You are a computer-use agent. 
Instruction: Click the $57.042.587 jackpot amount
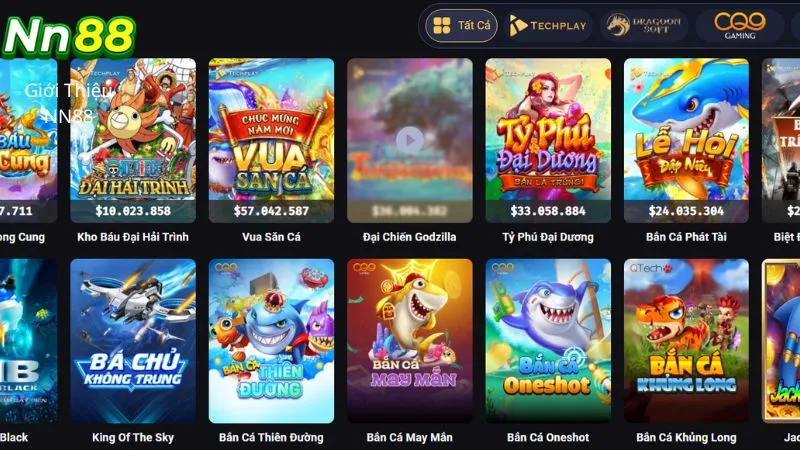pyautogui.click(x=271, y=211)
